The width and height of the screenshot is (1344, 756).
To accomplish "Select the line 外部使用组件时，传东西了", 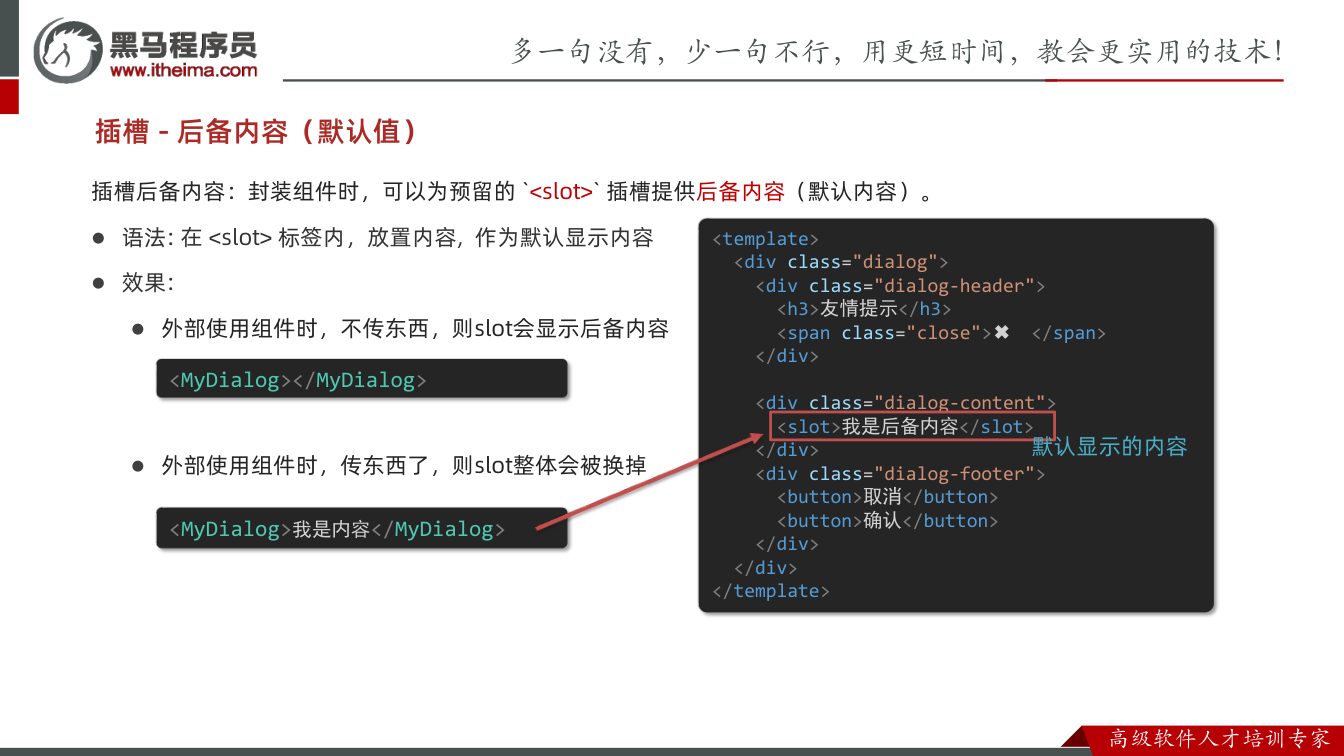I will pos(403,465).
